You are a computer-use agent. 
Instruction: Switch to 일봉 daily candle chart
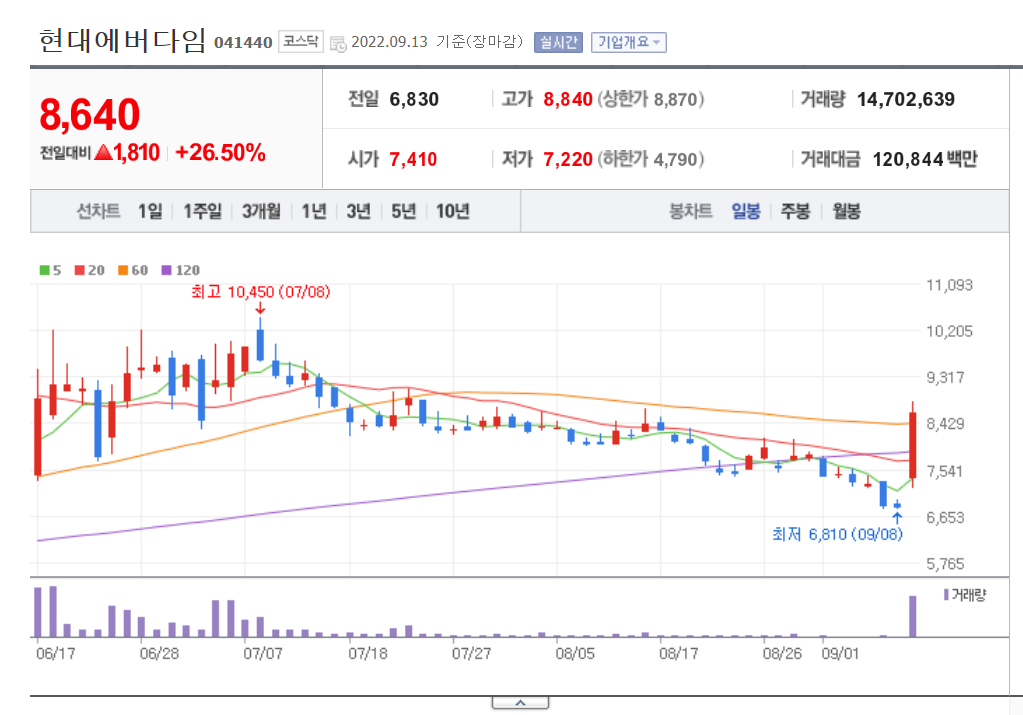(746, 211)
